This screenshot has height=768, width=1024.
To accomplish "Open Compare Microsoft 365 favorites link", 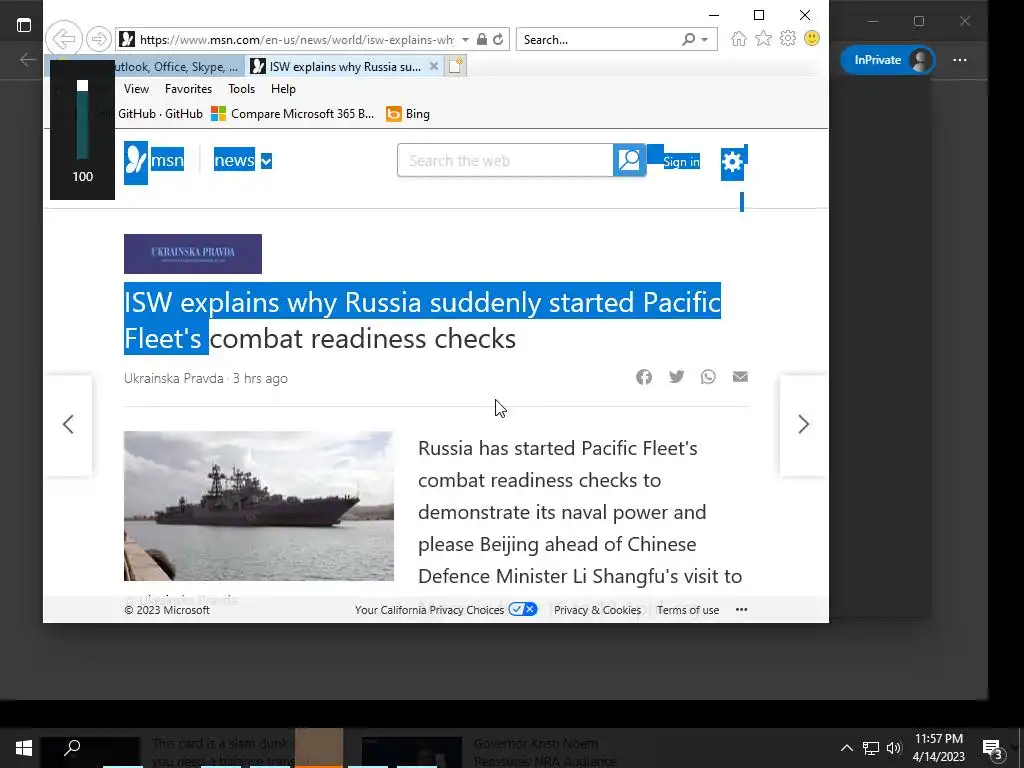I will click(293, 114).
